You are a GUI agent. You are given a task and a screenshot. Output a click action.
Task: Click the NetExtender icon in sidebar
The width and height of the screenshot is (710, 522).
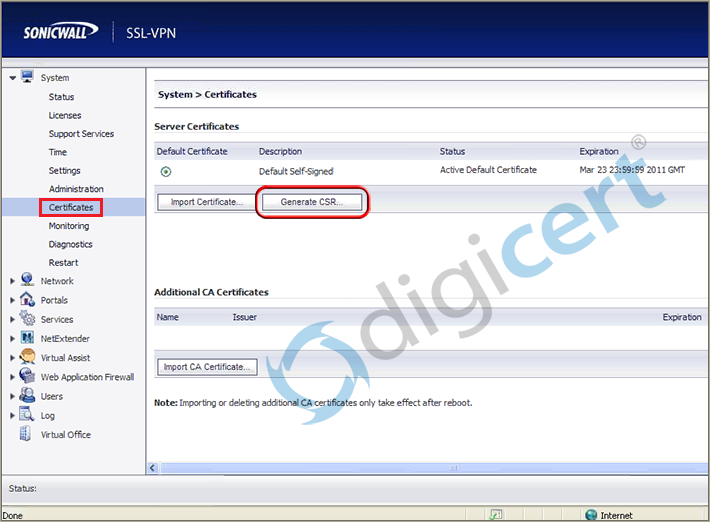[28, 338]
